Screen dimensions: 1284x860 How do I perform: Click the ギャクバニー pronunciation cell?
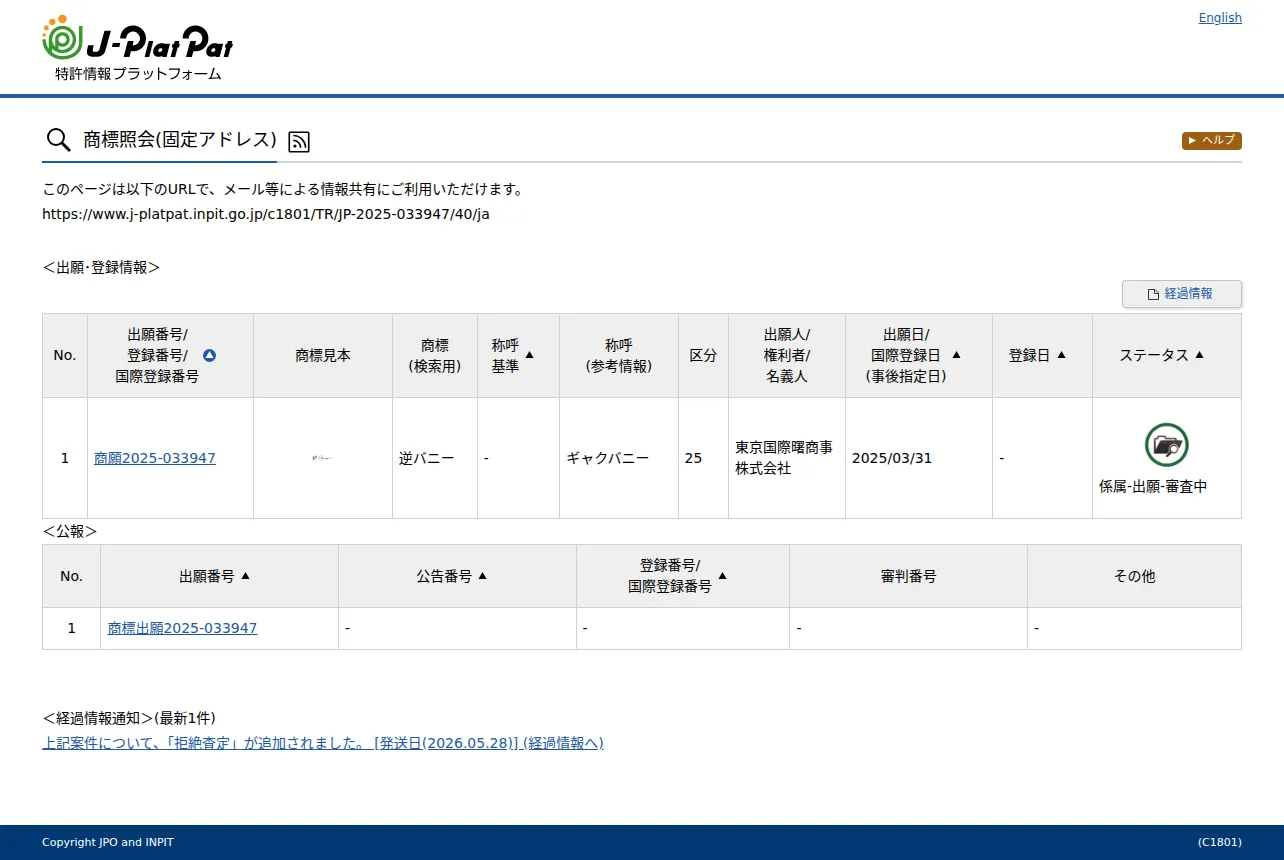point(619,458)
